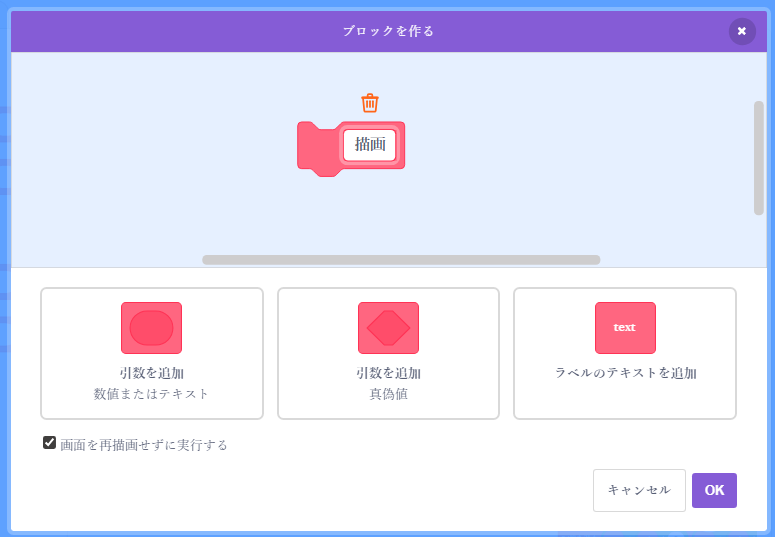Click the 画面を再描画せずに実行する label text

click(144, 445)
